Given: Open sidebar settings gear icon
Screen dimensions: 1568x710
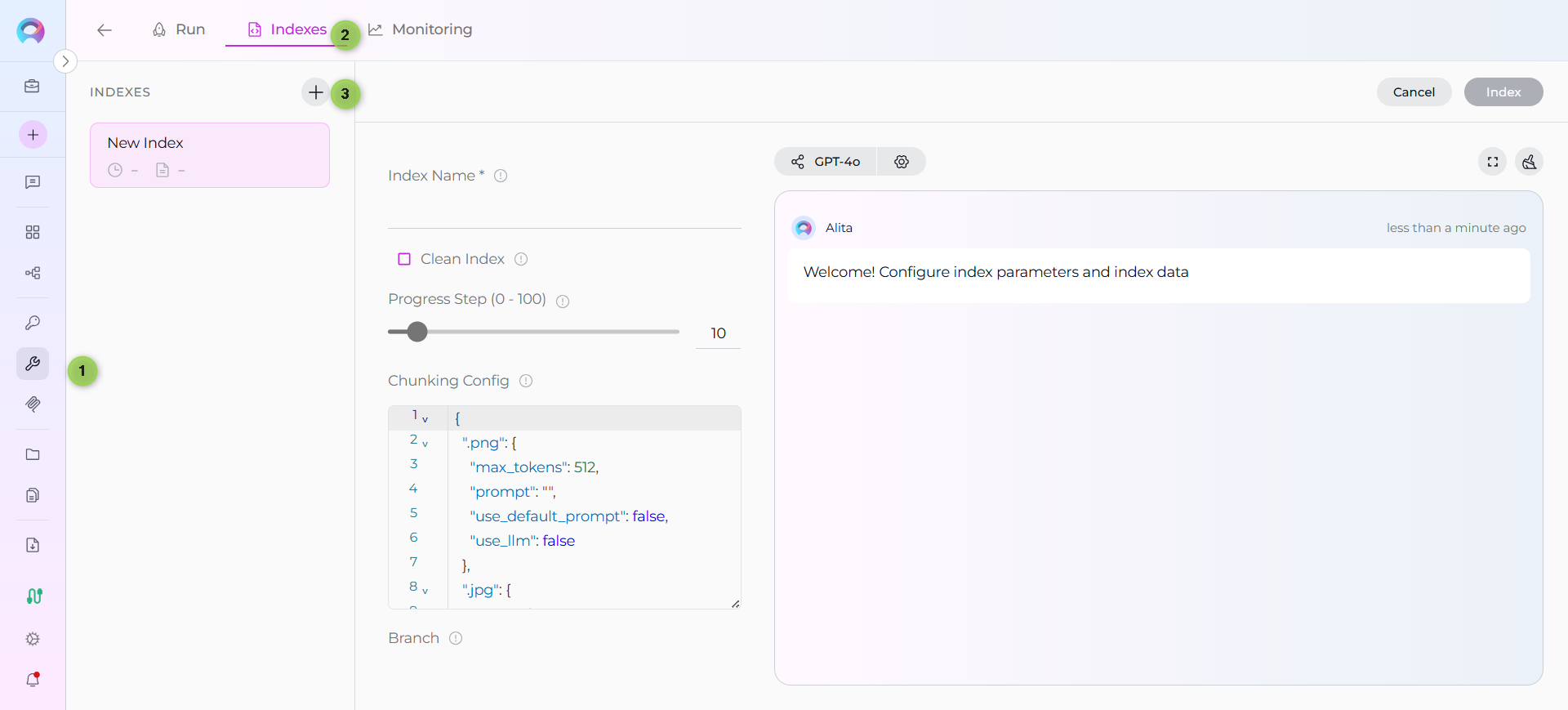Looking at the screenshot, I should pyautogui.click(x=33, y=639).
